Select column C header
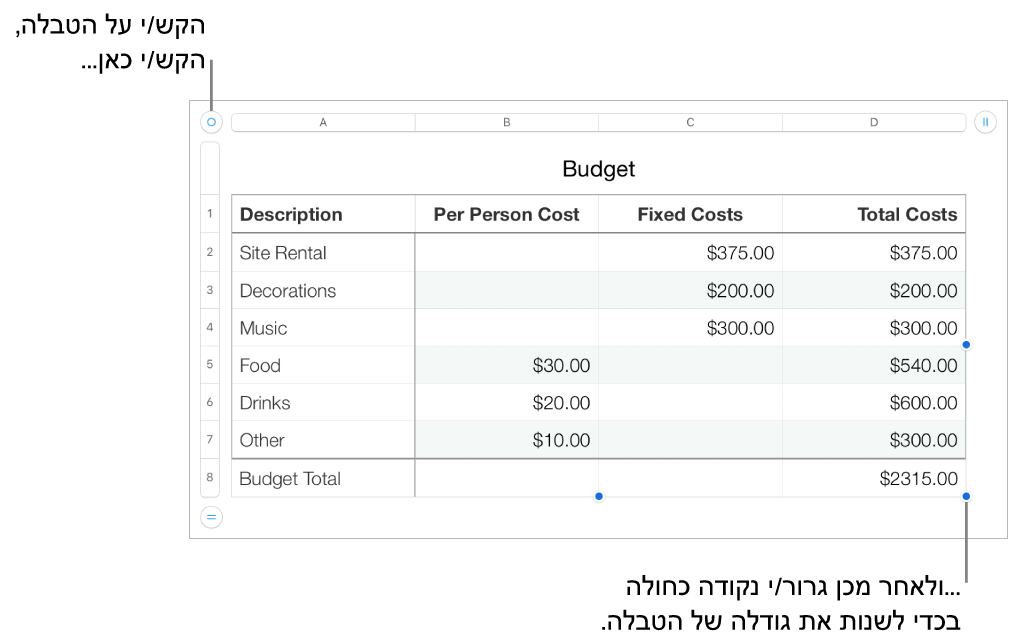Viewport: 1009px width, 635px height. (x=690, y=122)
